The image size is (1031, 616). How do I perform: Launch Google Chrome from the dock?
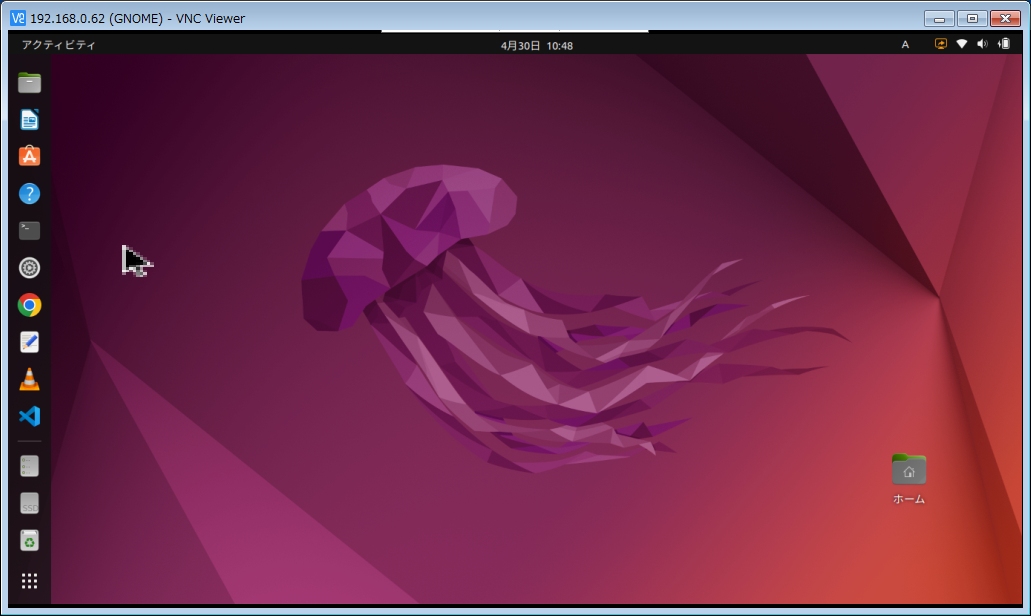pos(30,305)
